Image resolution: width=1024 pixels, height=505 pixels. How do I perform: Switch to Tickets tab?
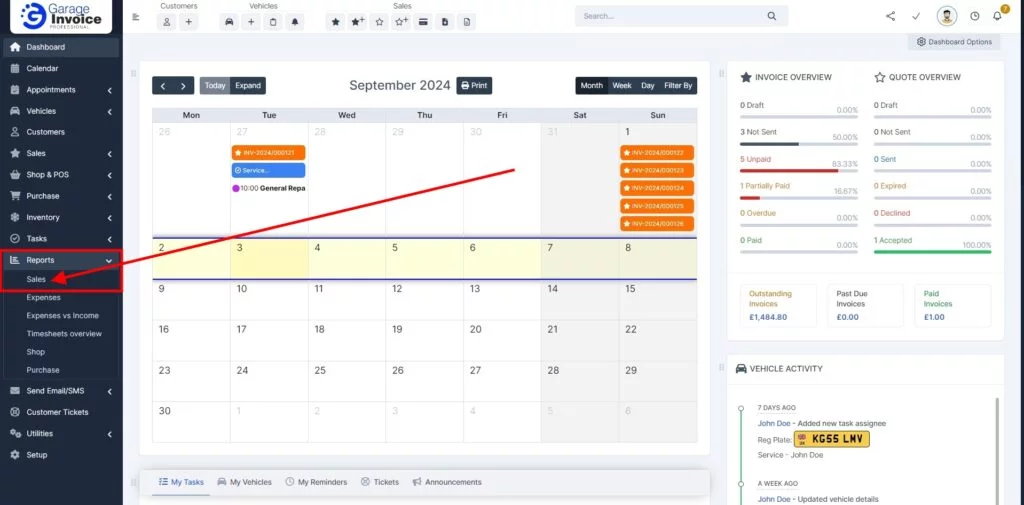(379, 482)
